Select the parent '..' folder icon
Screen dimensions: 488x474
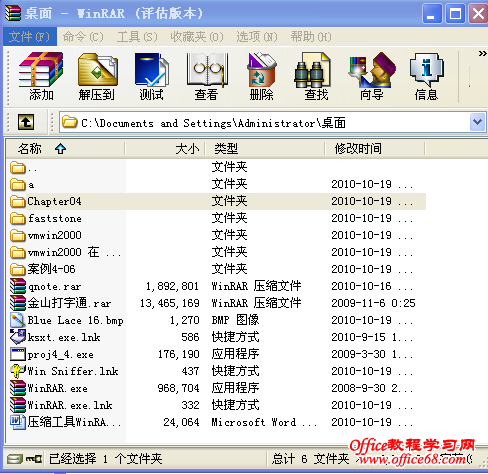(x=18, y=167)
